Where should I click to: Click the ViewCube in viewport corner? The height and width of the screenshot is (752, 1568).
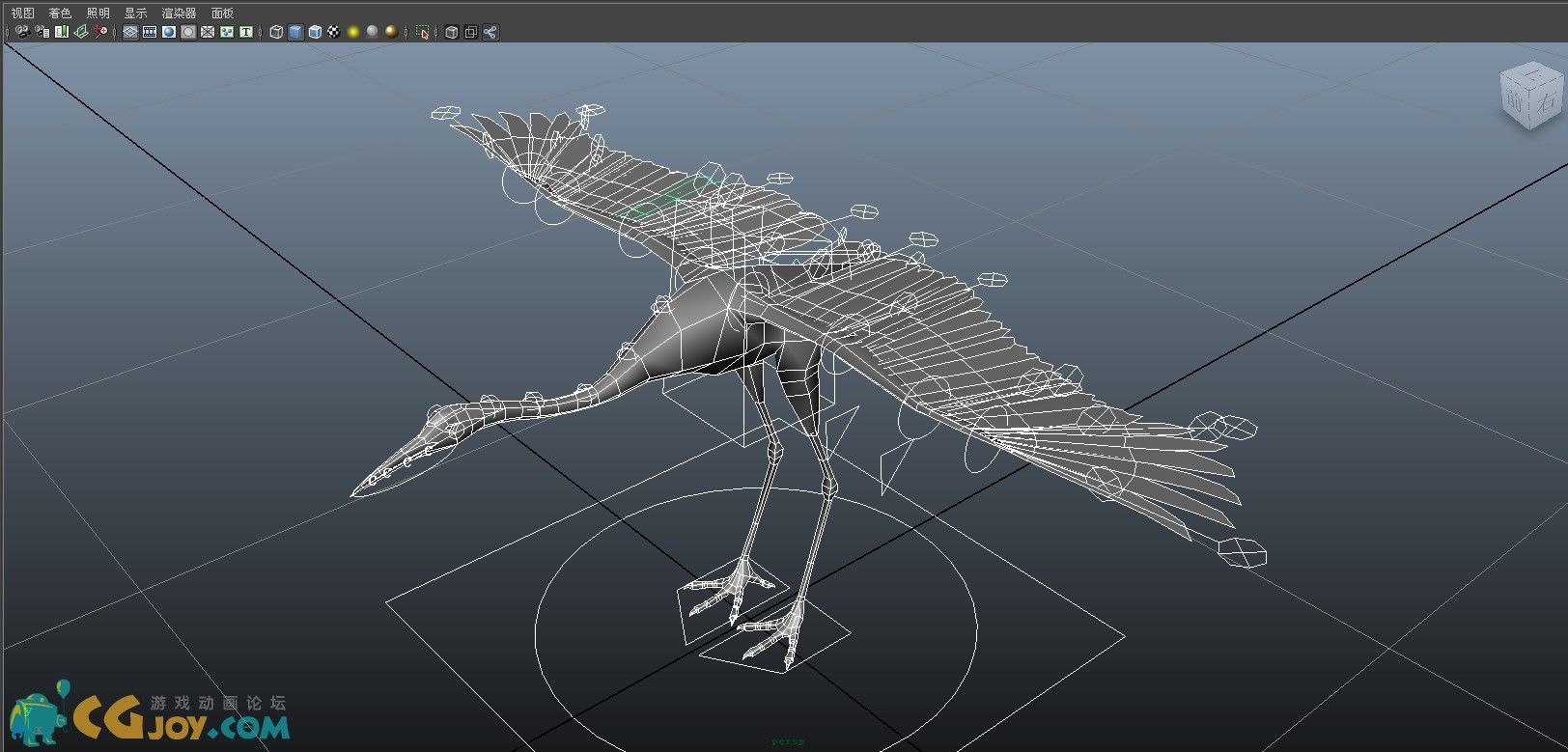1530,96
